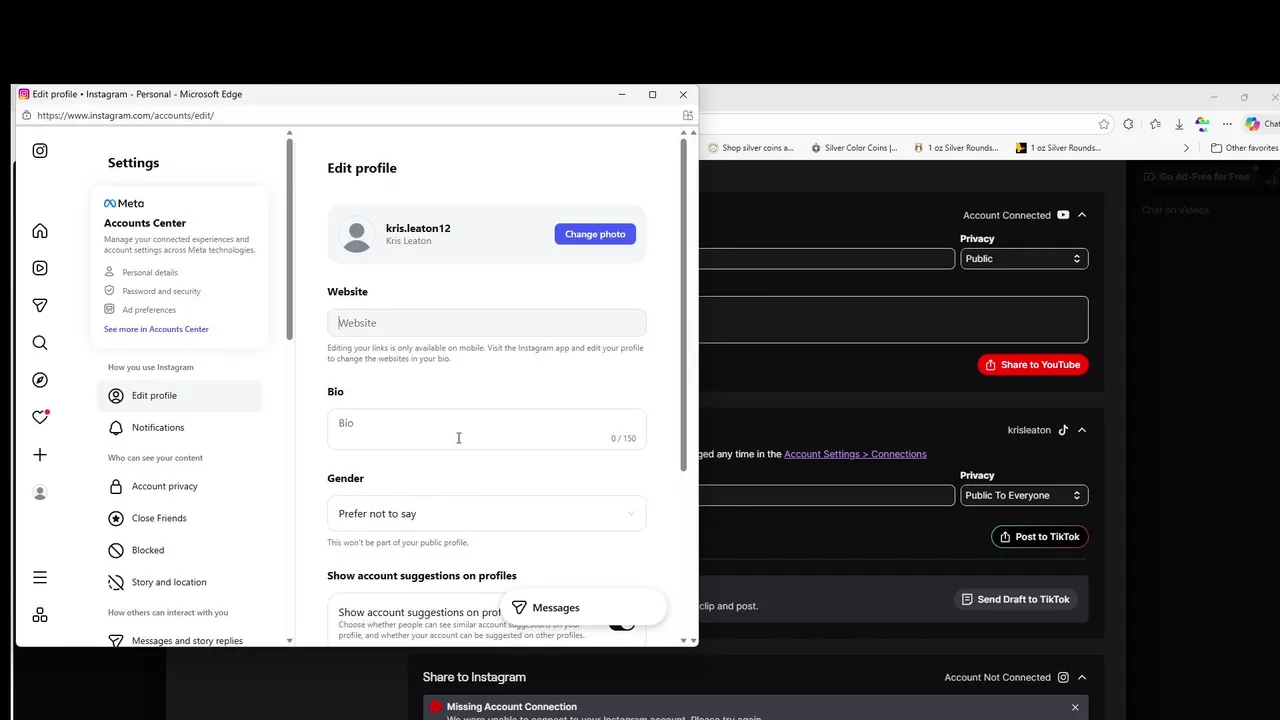1280x720 pixels.
Task: Open Also from Meta apps icon
Action: (40, 615)
